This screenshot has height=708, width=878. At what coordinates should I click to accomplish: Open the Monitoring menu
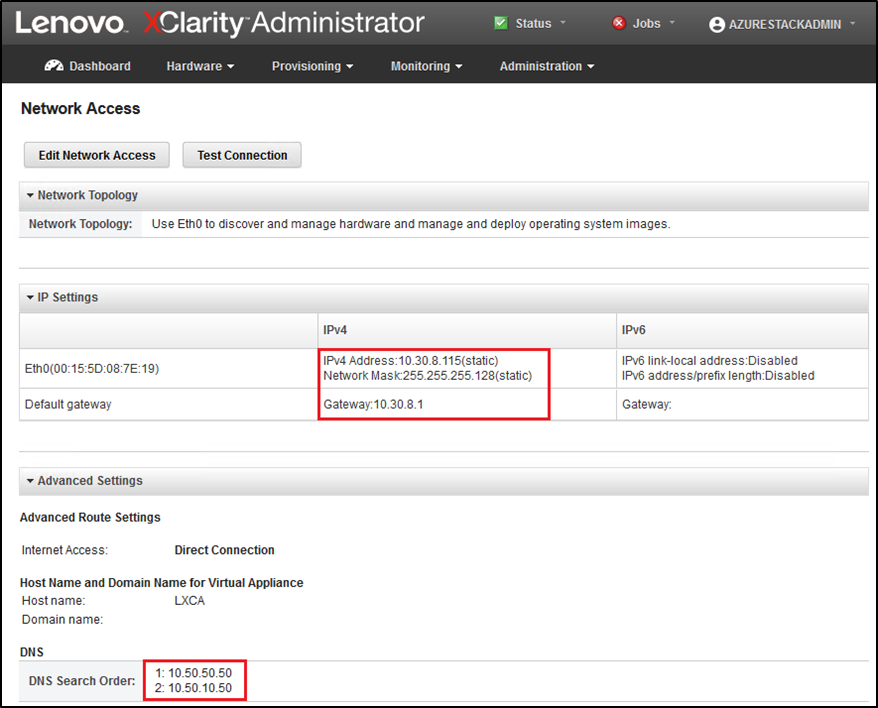click(426, 66)
